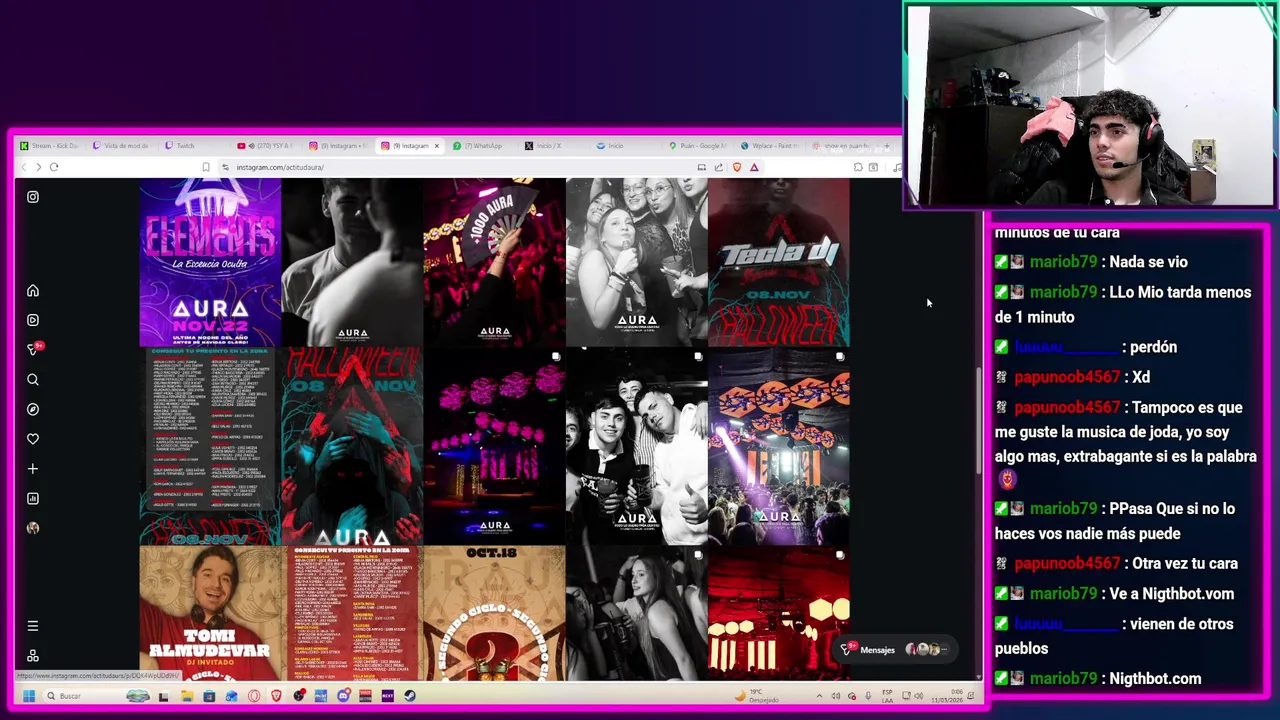Open Opera browser from the taskbar
Image resolution: width=1280 pixels, height=720 pixels.
coord(254,696)
